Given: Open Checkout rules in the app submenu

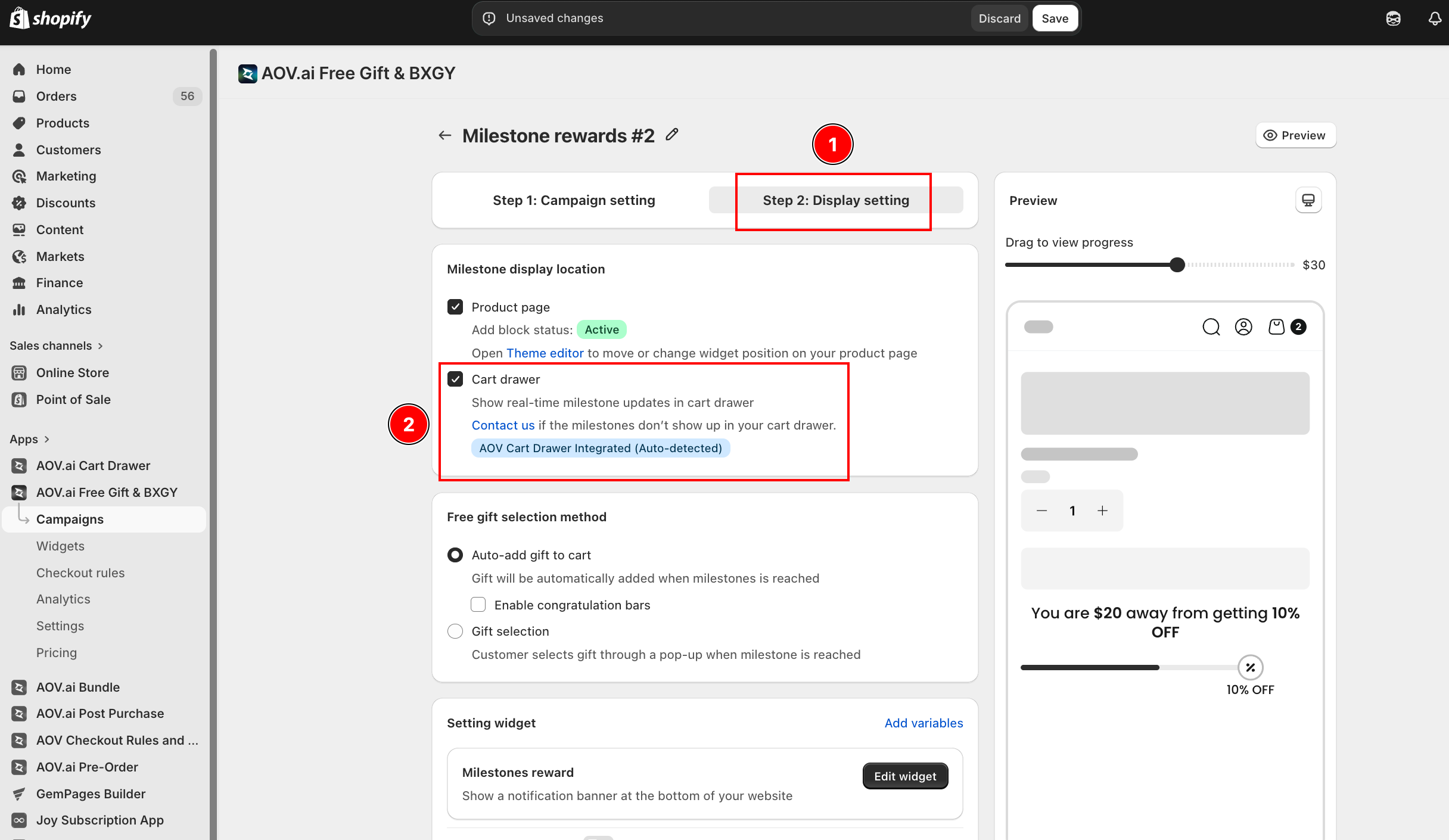Looking at the screenshot, I should (x=80, y=573).
